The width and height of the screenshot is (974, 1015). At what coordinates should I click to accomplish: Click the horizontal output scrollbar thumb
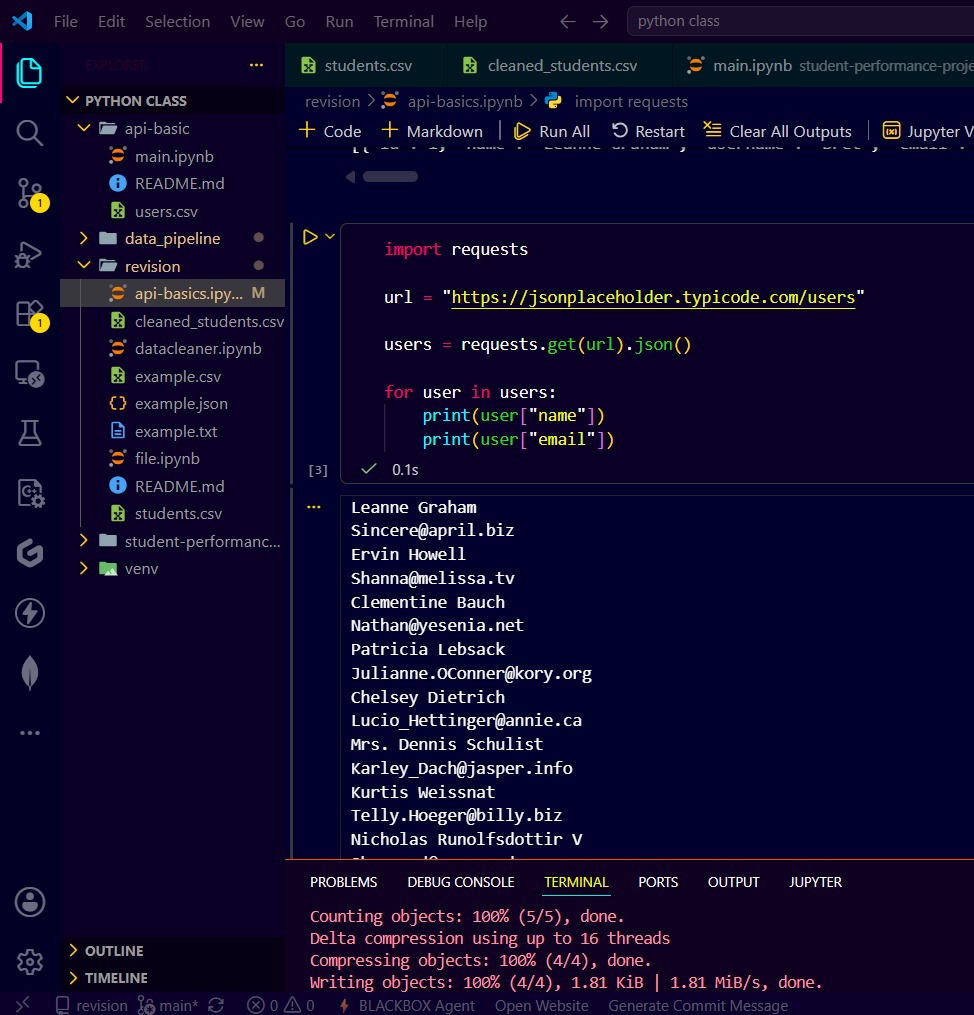pos(390,177)
